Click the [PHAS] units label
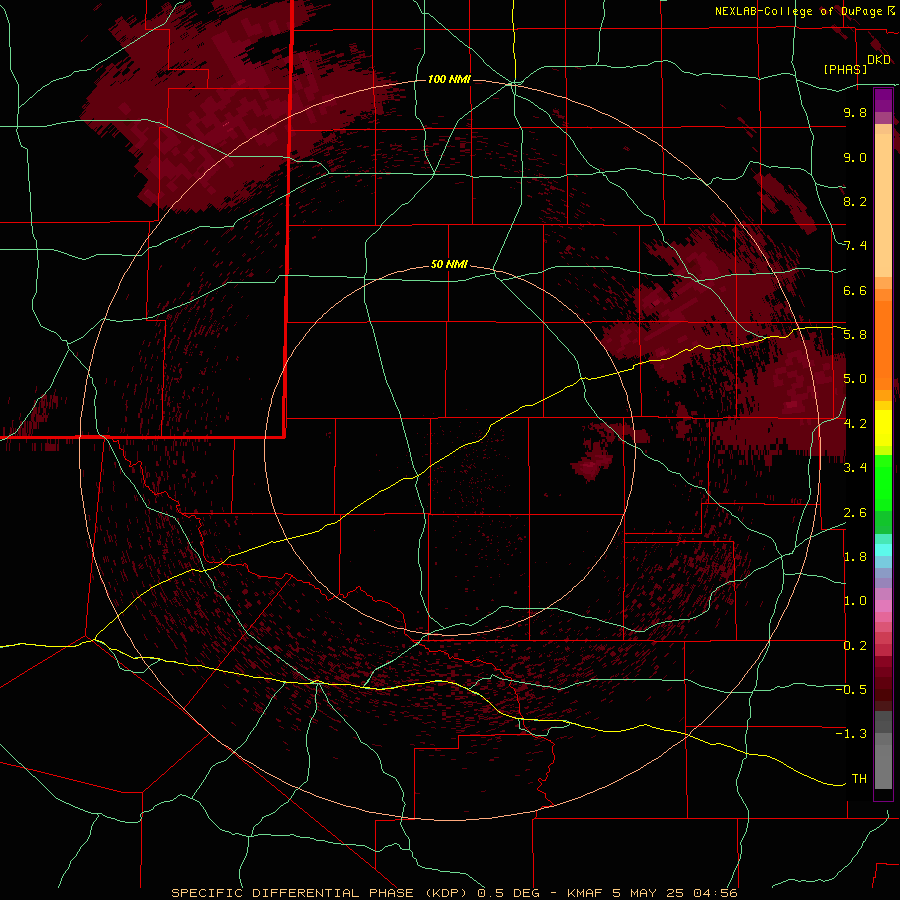 (845, 69)
